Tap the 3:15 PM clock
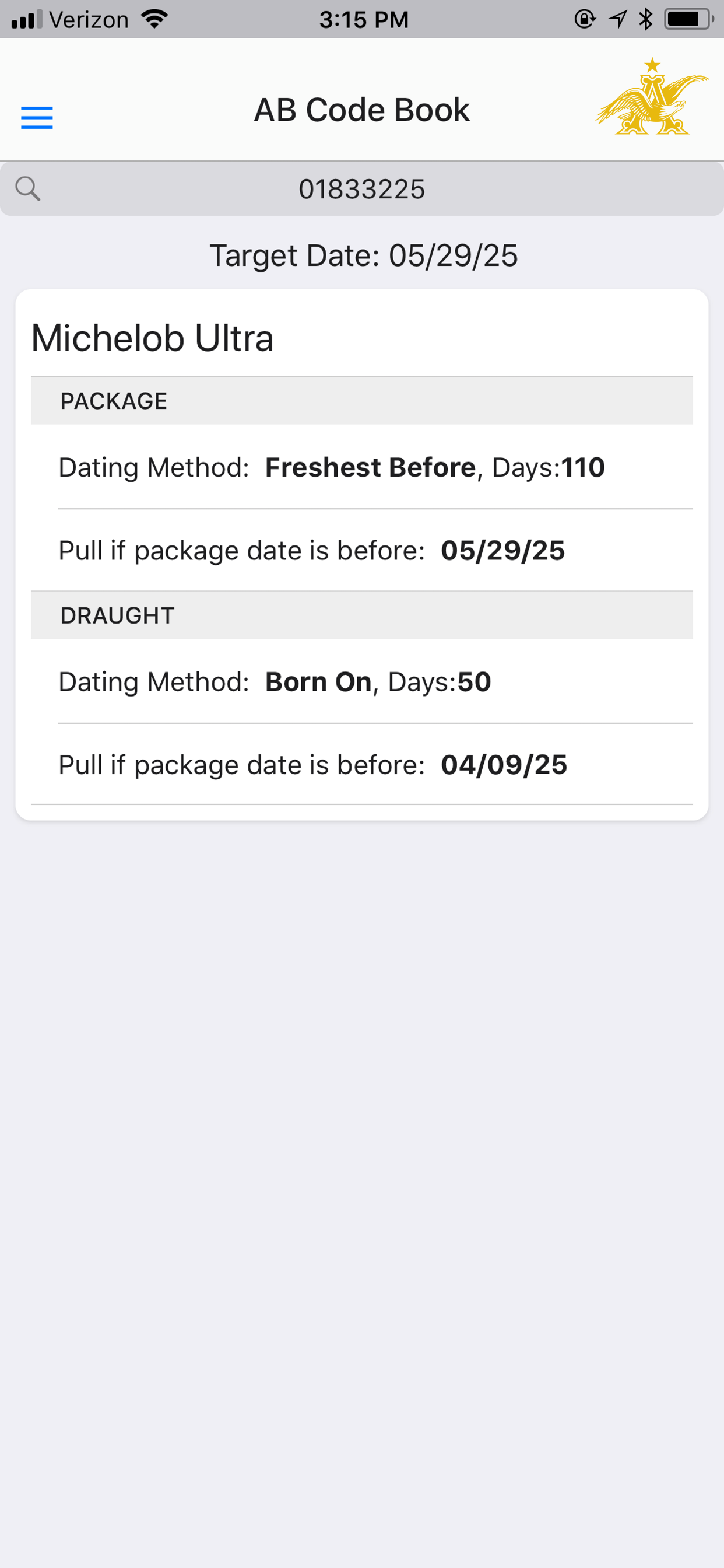 [x=364, y=19]
